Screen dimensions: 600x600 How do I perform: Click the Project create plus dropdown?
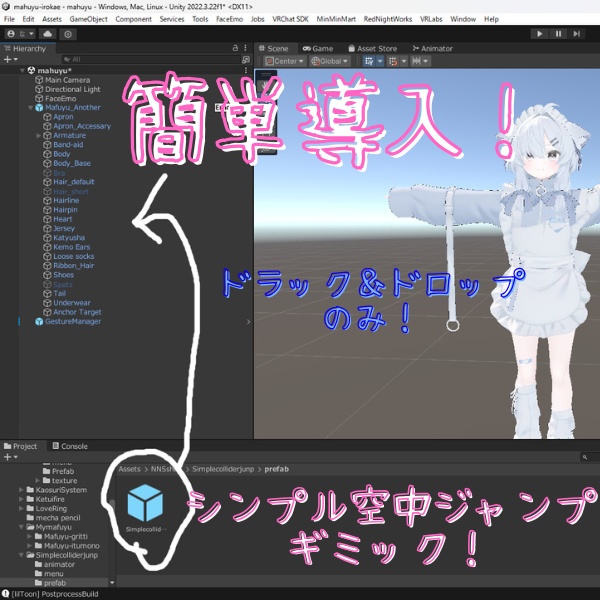[x=10, y=457]
